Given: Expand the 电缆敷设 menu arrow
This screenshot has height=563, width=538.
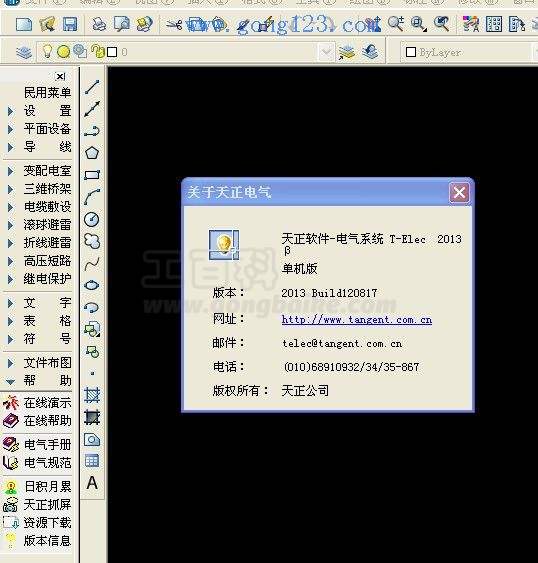Looking at the screenshot, I should (10, 207).
